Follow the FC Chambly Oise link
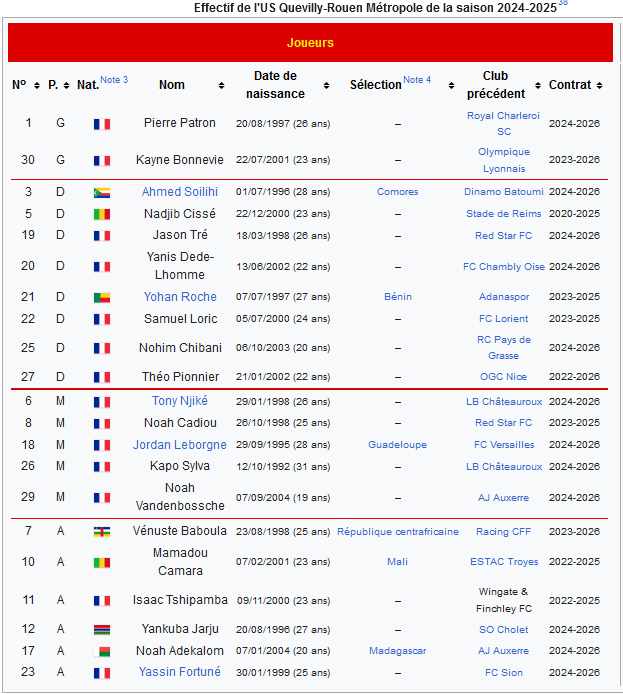The height and width of the screenshot is (694, 623). (x=504, y=266)
